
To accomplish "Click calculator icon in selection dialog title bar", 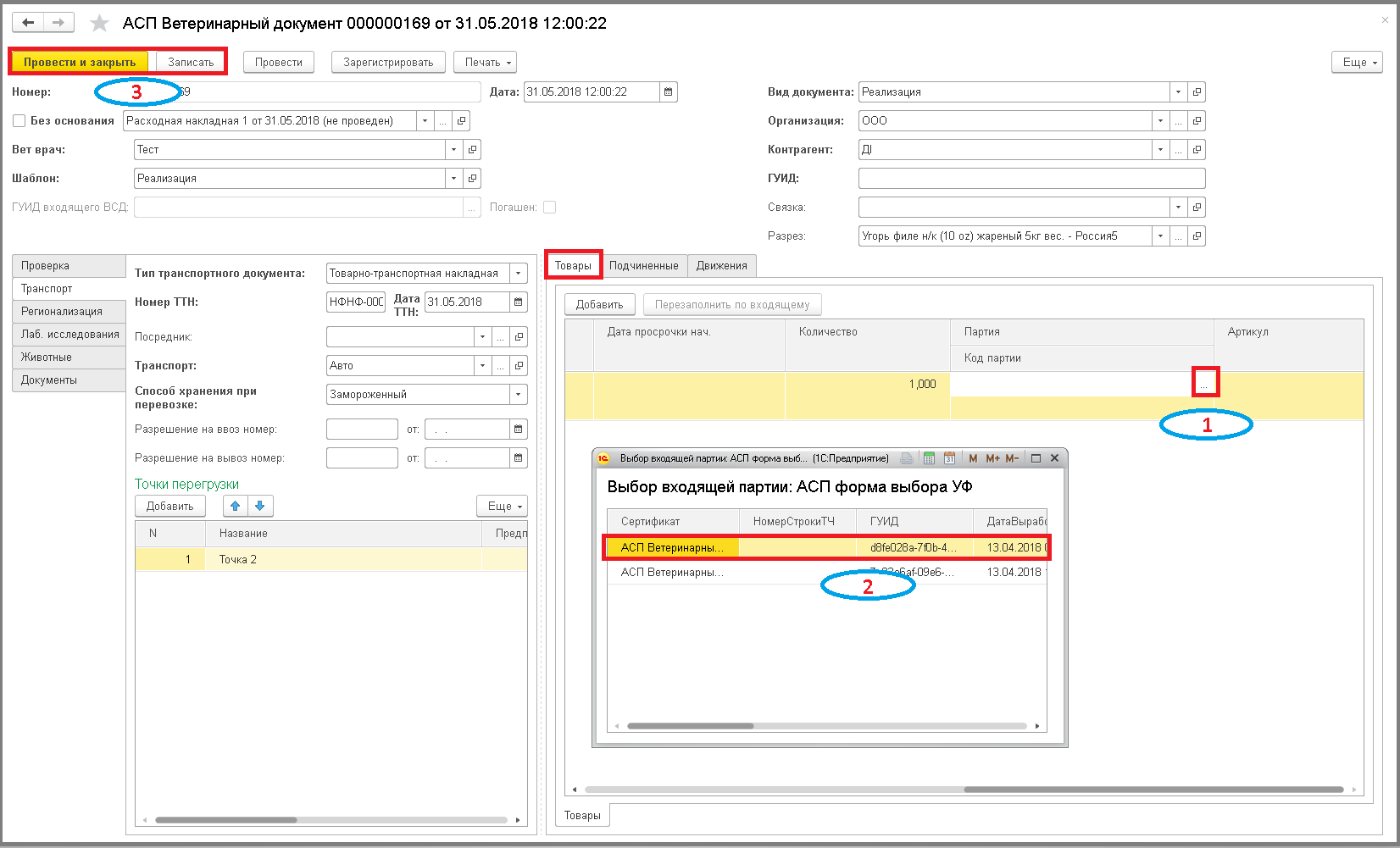I will [929, 458].
